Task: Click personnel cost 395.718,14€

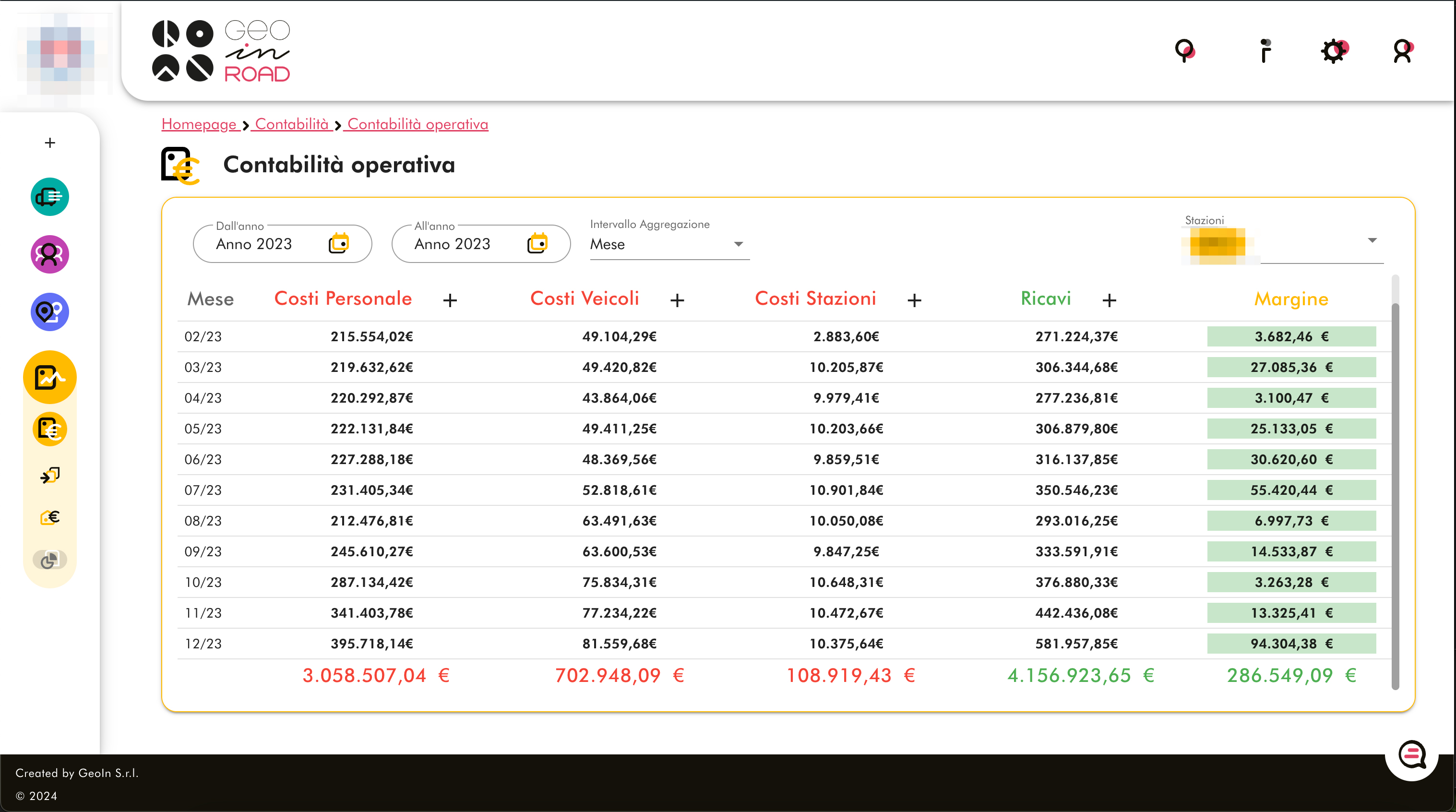Action: pyautogui.click(x=372, y=644)
